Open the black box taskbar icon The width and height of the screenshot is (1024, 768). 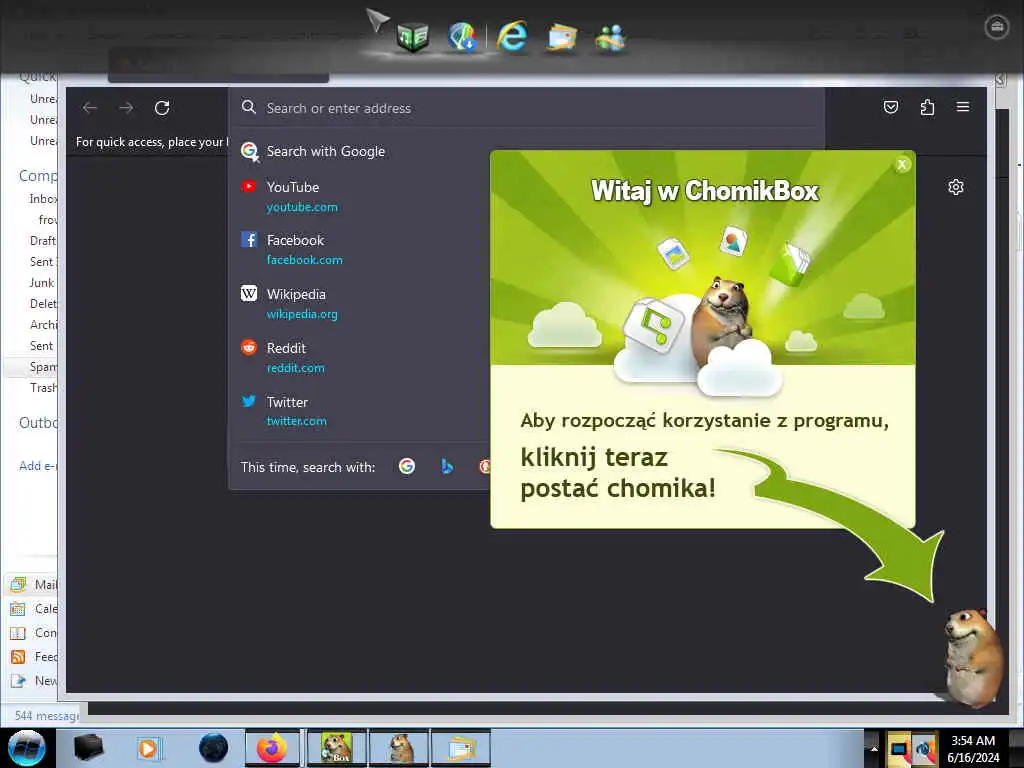(x=89, y=748)
